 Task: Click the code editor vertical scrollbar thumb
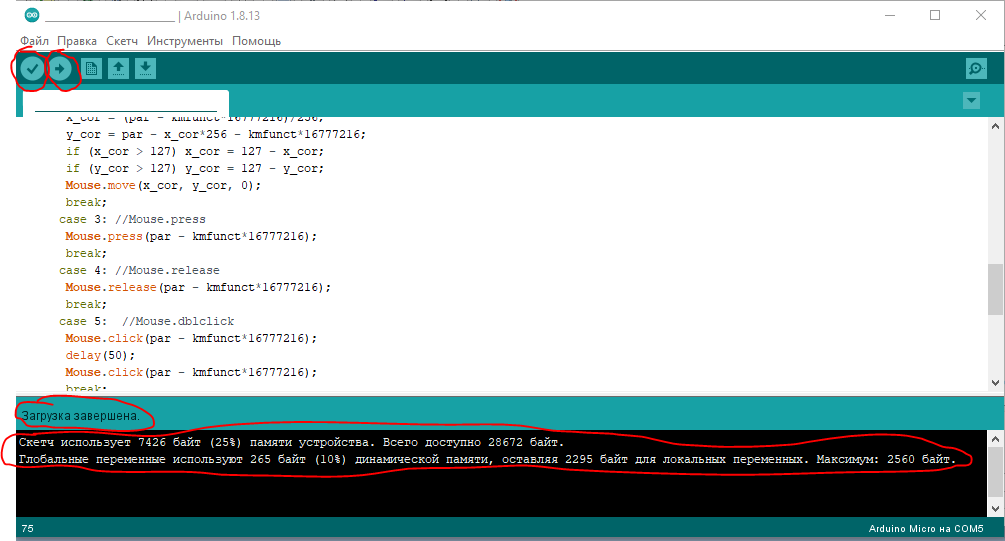click(x=994, y=292)
